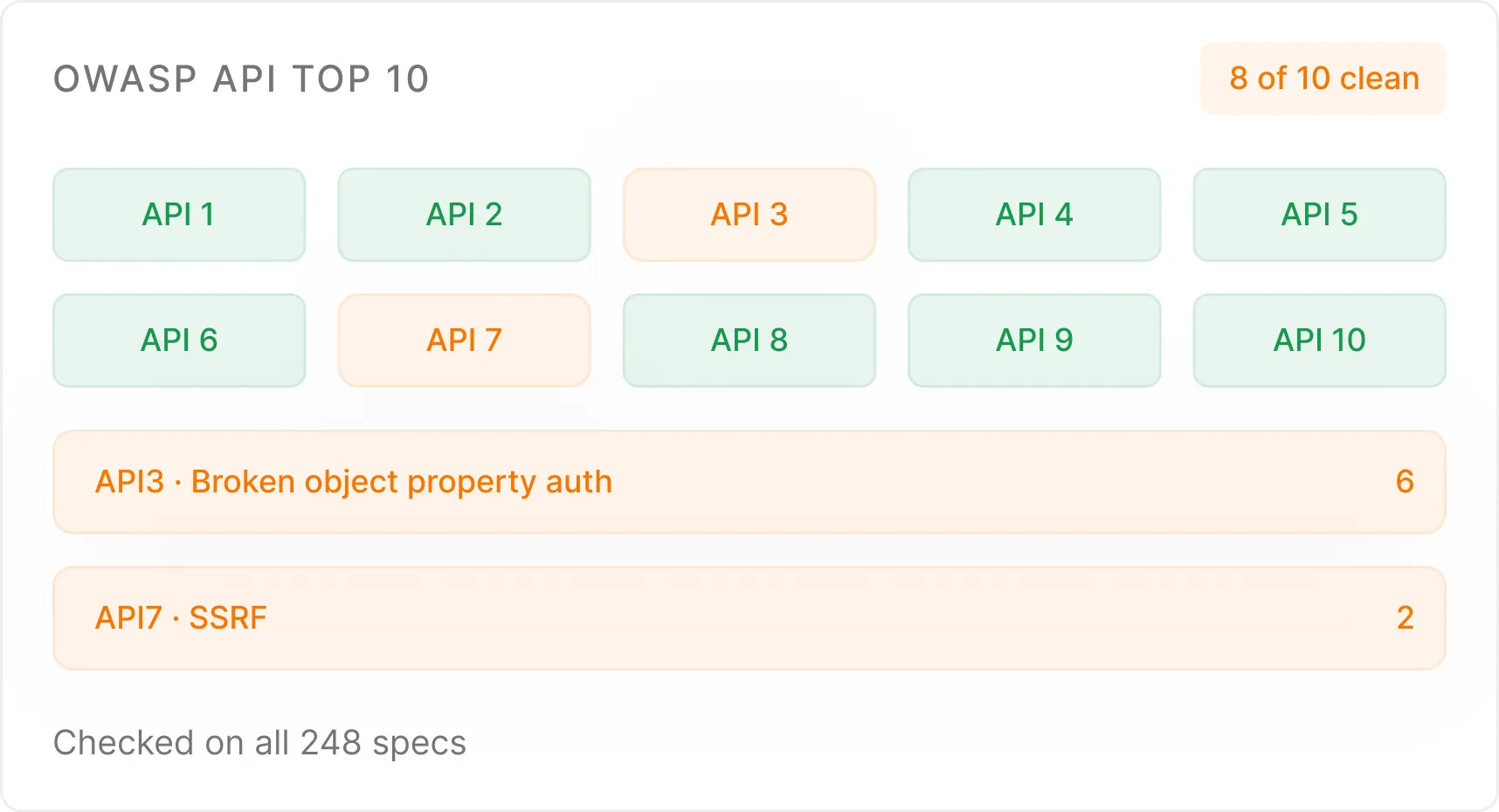
Task: Open the orange API 7 tile
Action: click(x=464, y=341)
